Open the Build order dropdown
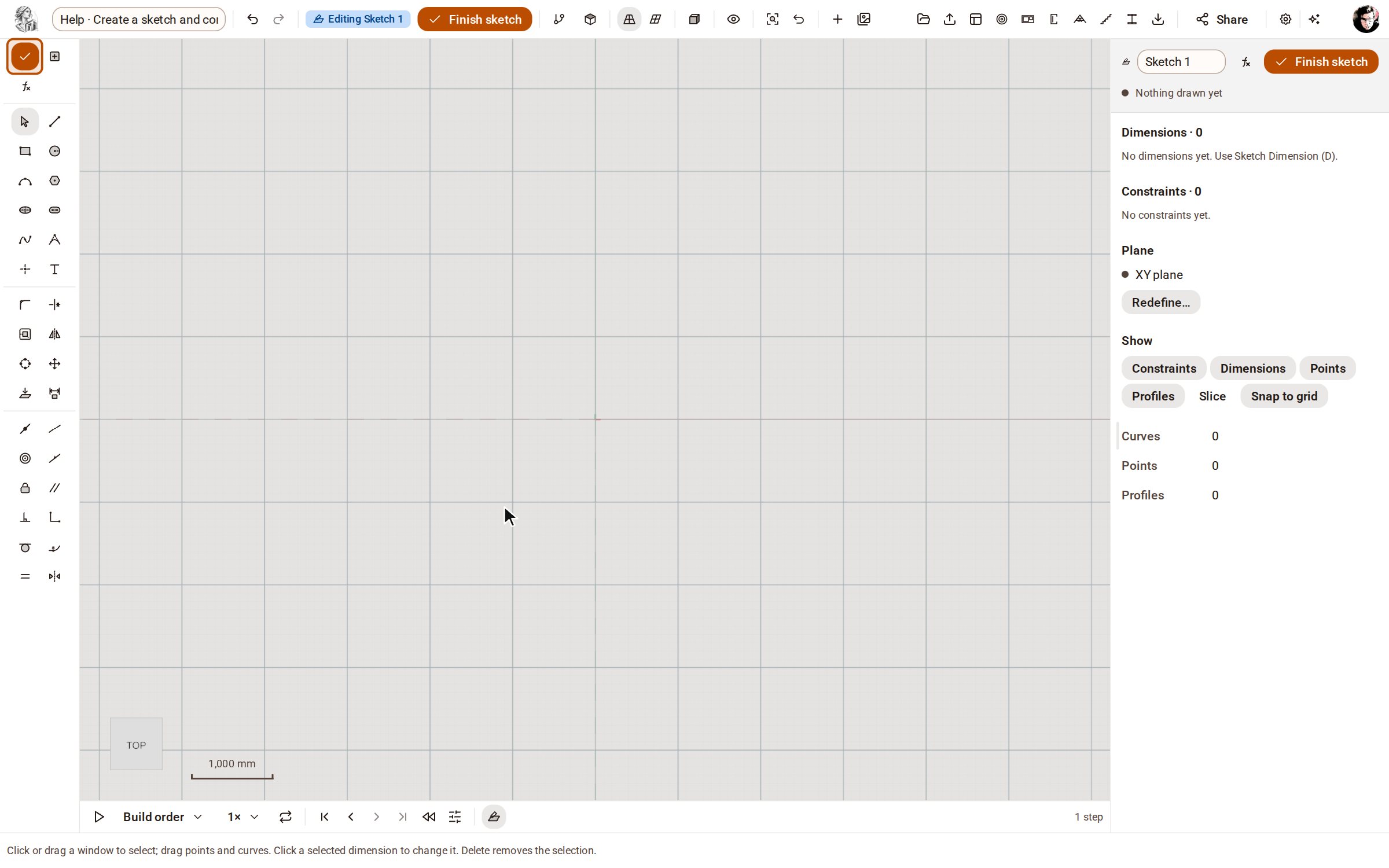1389x868 pixels. tap(162, 817)
